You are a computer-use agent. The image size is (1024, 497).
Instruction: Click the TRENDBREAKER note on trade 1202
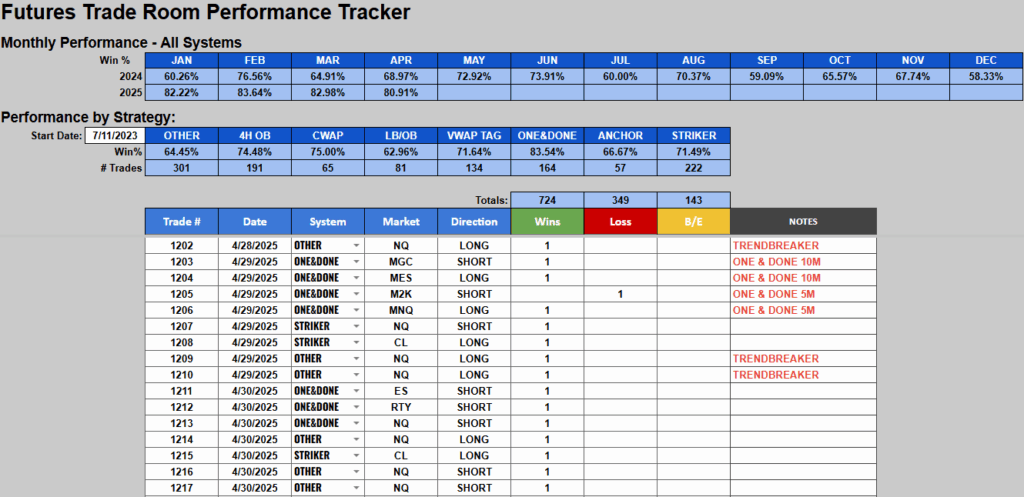tap(776, 246)
